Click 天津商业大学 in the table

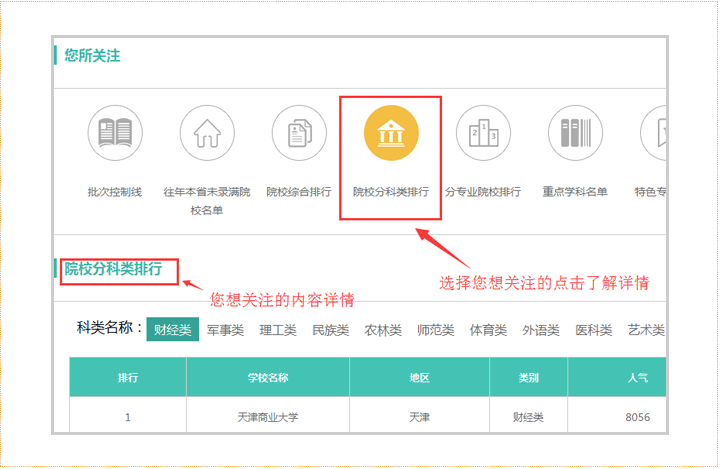pyautogui.click(x=268, y=417)
